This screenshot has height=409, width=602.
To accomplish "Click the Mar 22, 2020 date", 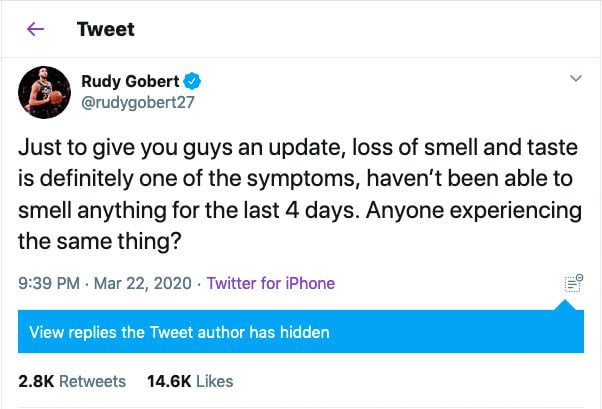I will pos(142,283).
